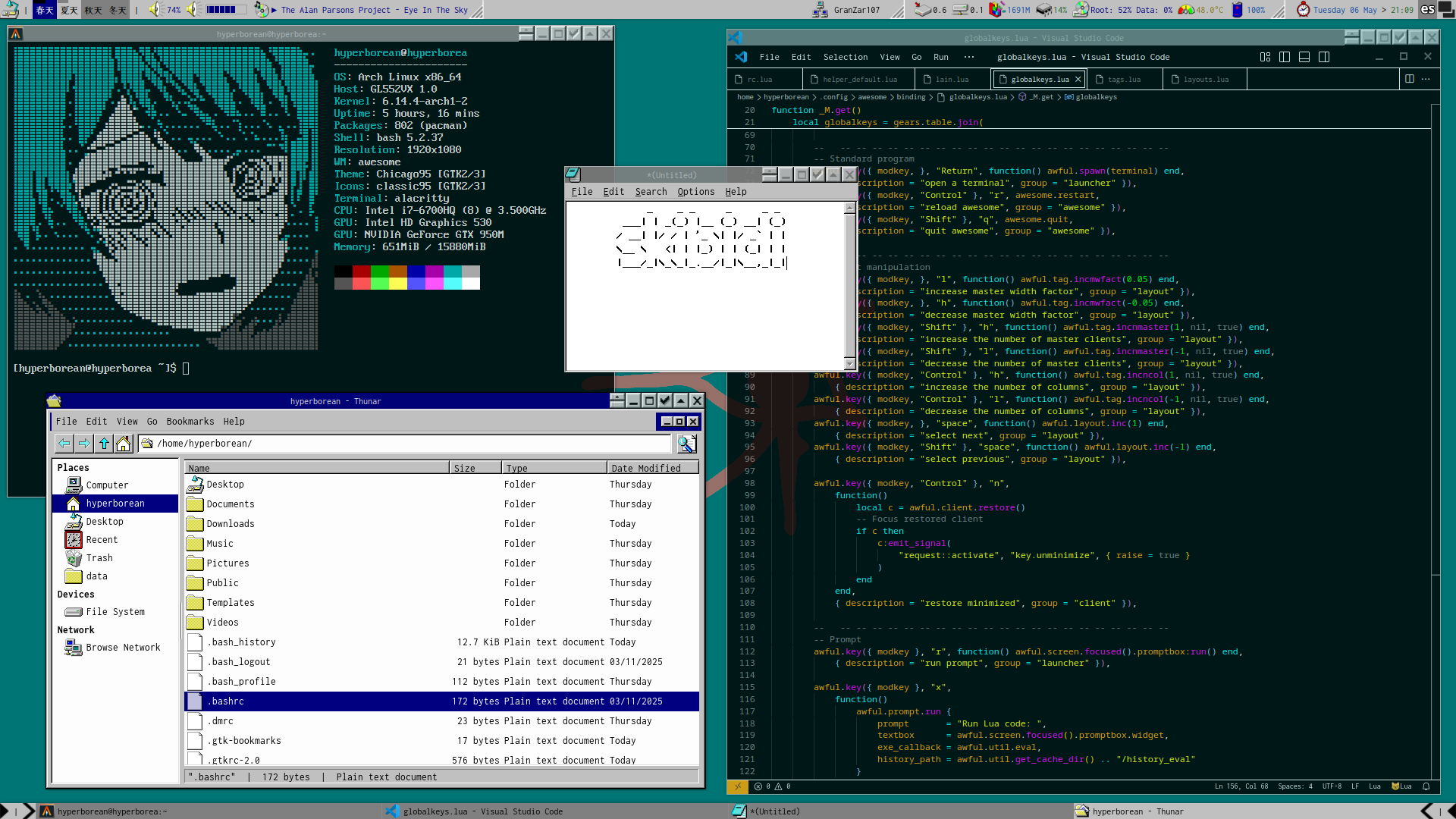Open VS Code editor More Actions menu
Image resolution: width=1456 pixels, height=819 pixels.
1426,79
